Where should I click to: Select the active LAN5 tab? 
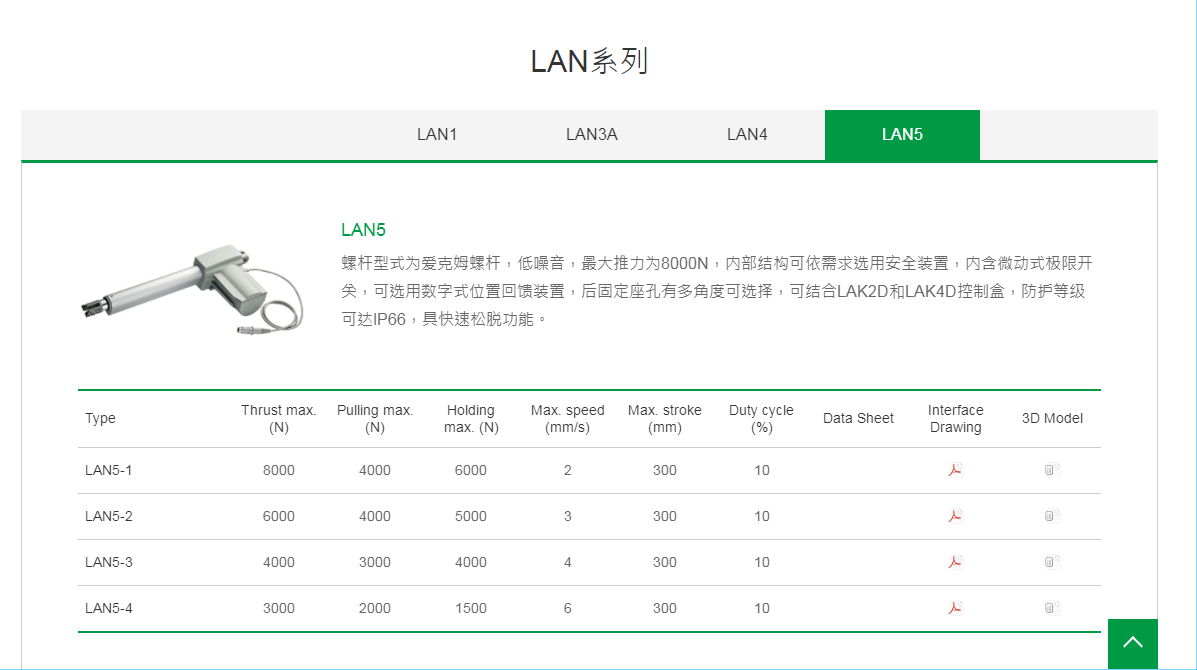point(901,134)
